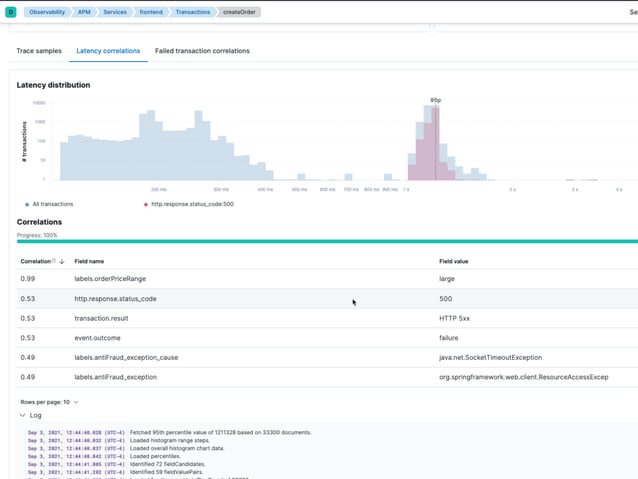Open the Services breadcrumb link
638x479 pixels.
click(115, 12)
